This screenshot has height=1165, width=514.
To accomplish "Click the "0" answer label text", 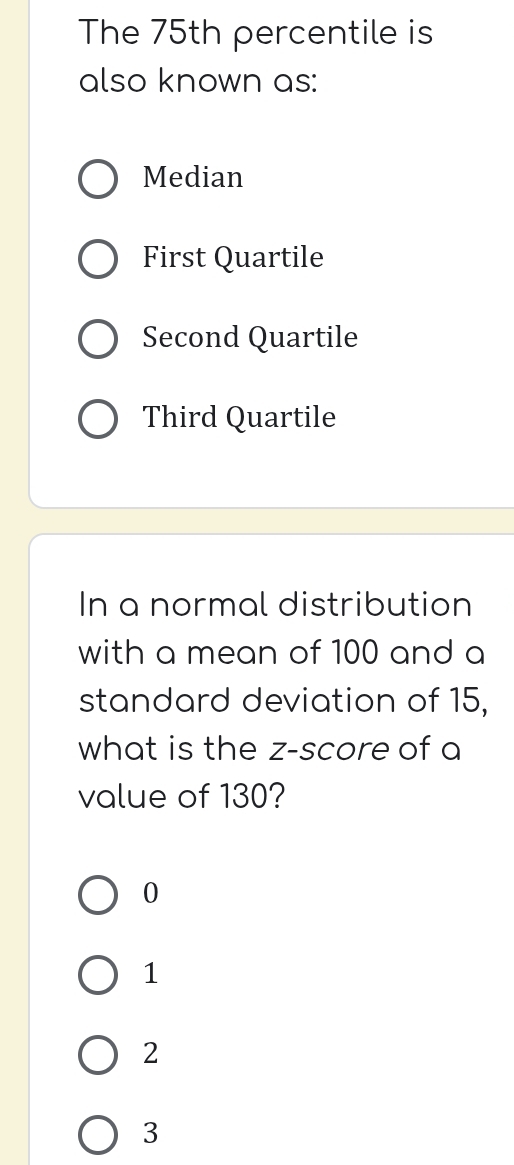I will [x=151, y=893].
